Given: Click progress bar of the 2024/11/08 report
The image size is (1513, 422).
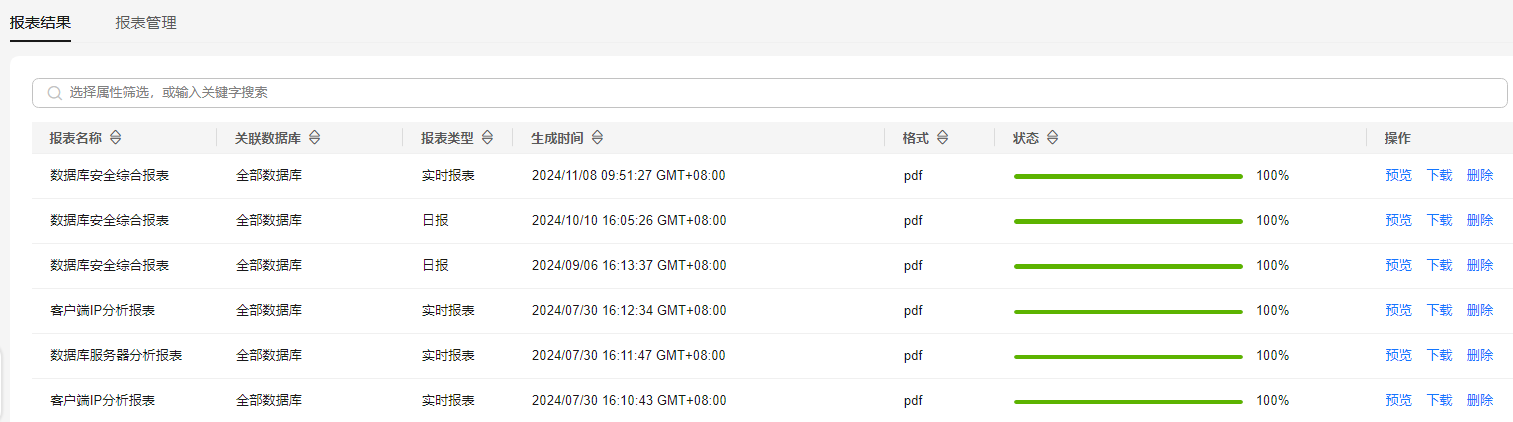Looking at the screenshot, I should click(x=1128, y=176).
